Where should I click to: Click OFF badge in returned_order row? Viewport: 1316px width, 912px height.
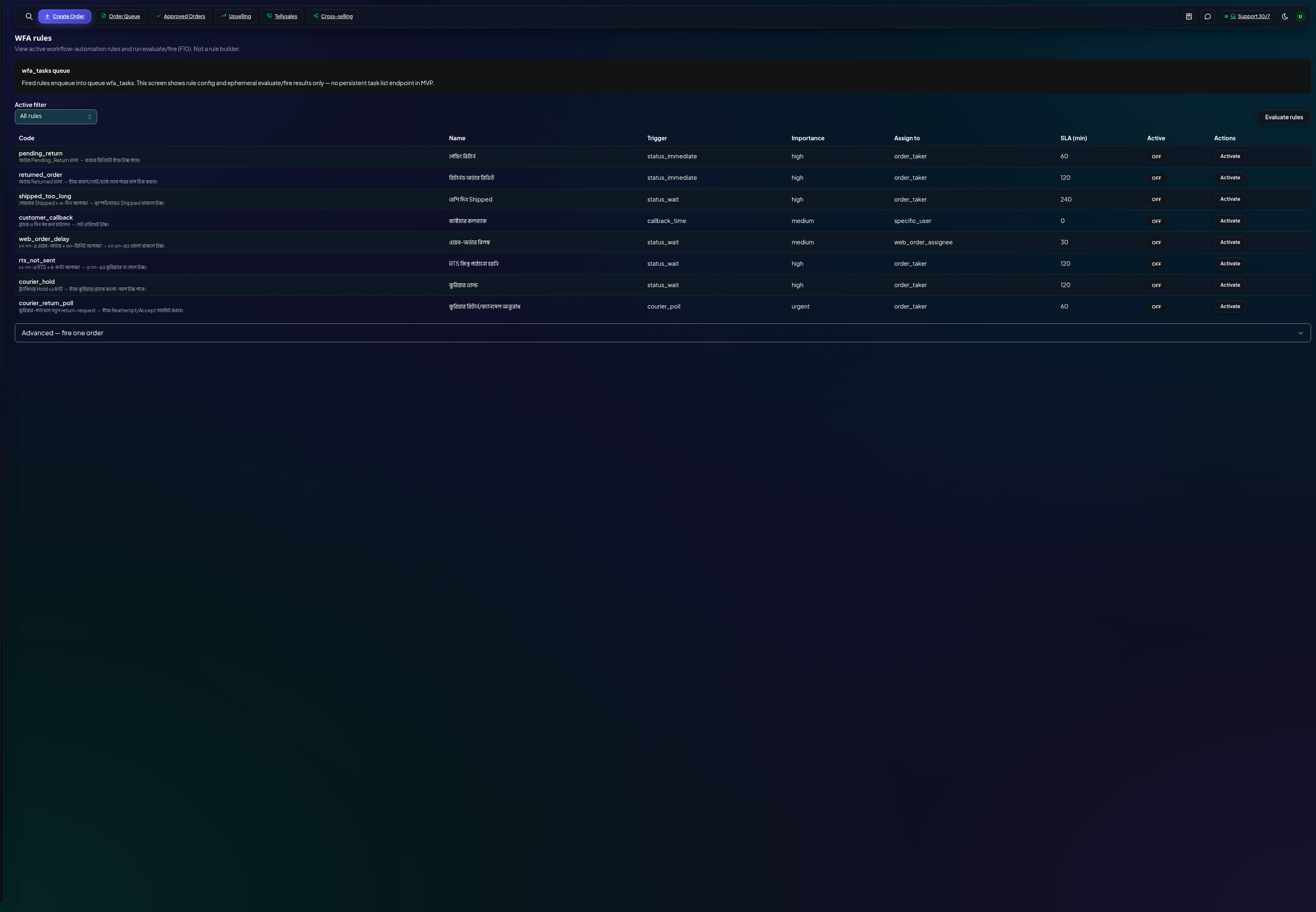pos(1156,178)
